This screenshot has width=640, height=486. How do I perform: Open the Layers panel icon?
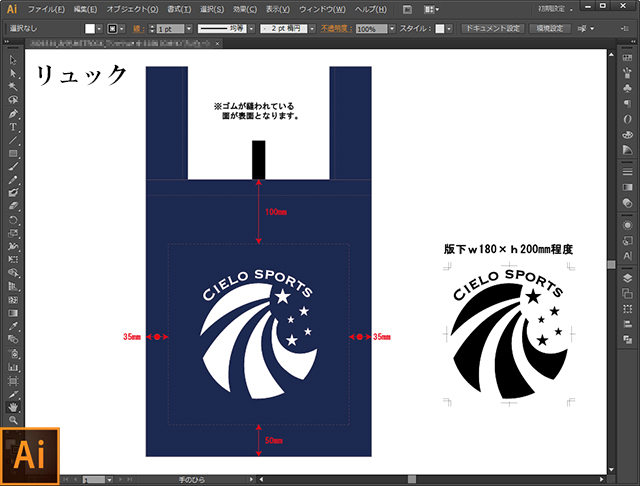point(627,278)
